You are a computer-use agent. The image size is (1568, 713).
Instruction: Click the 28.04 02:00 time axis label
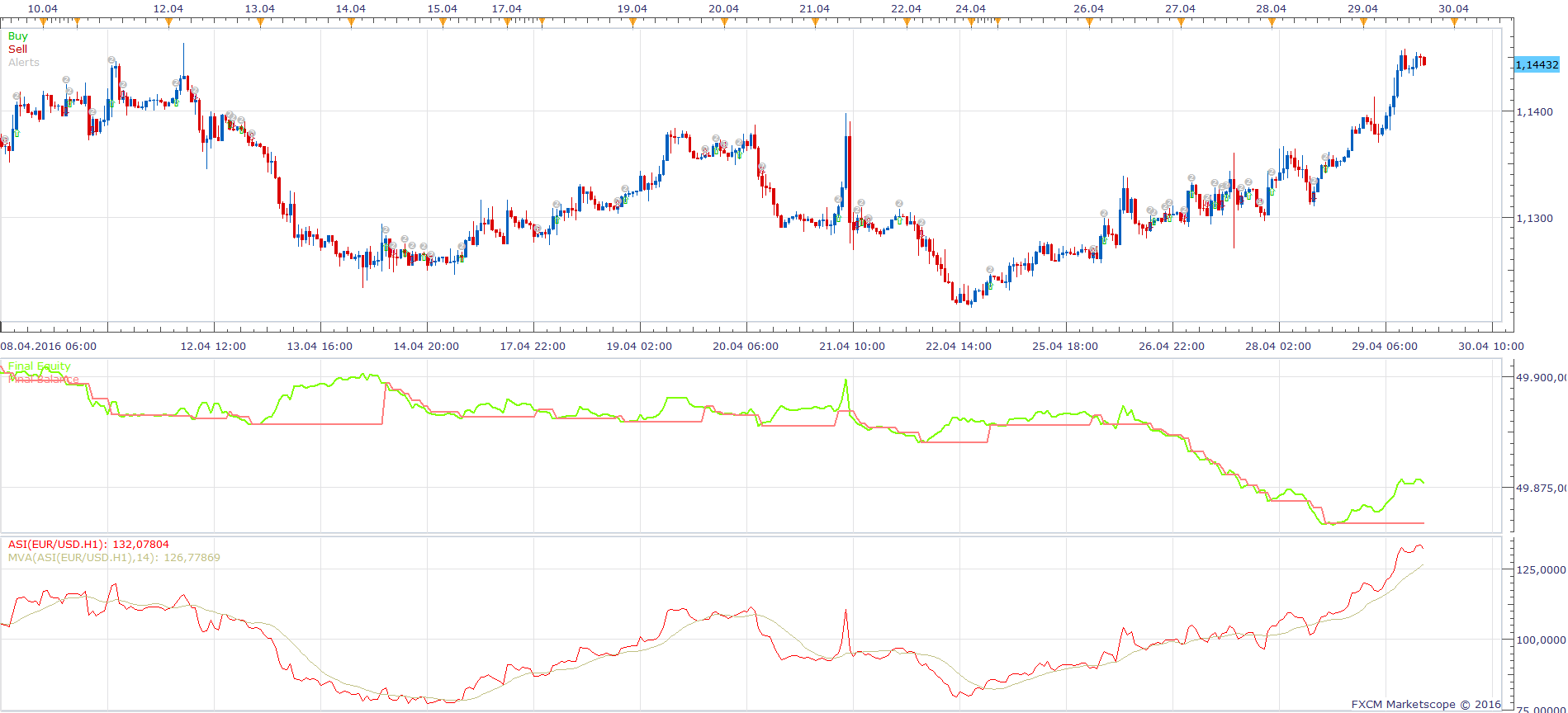pos(1278,347)
